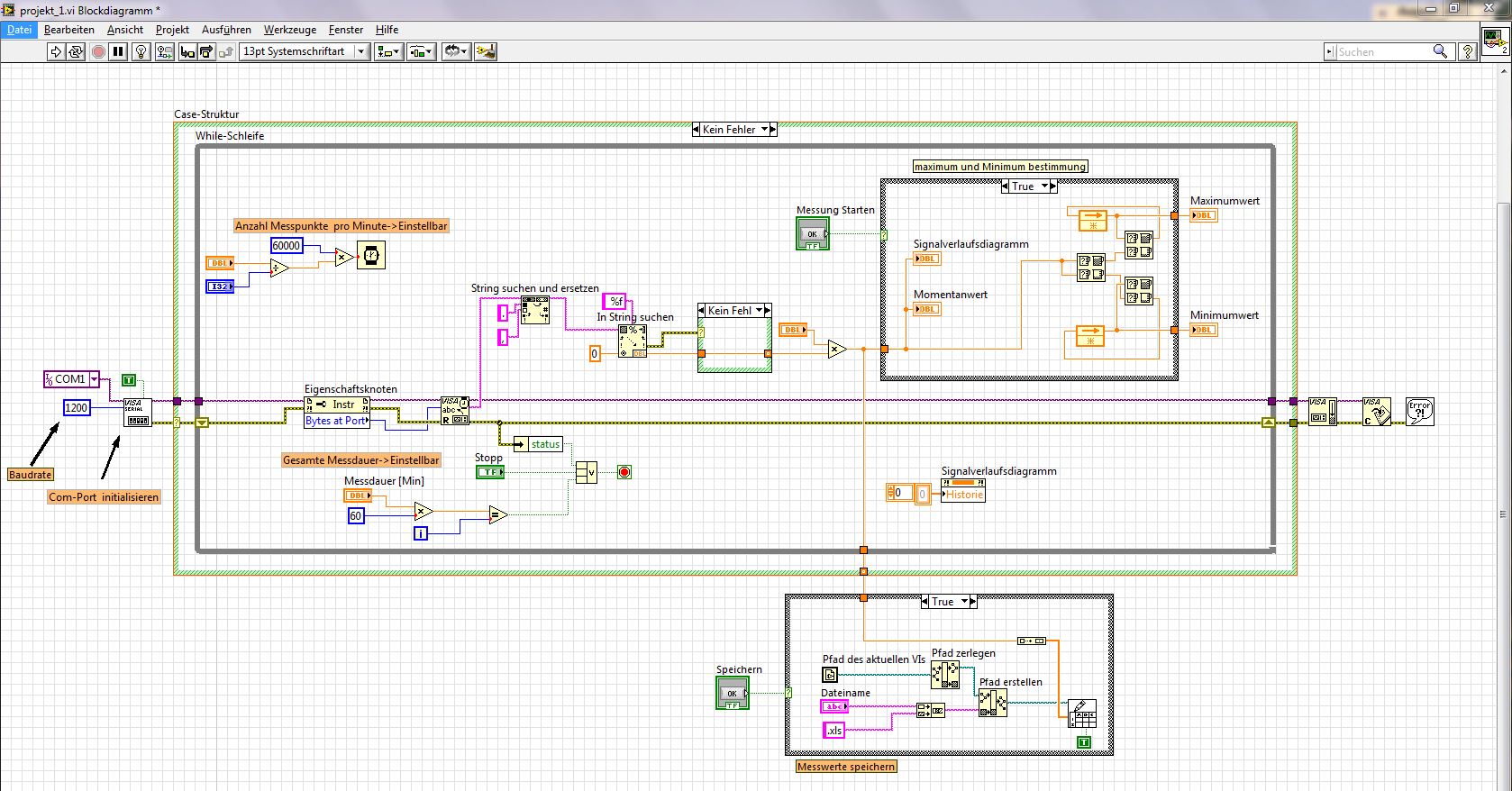The height and width of the screenshot is (791, 1512).
Task: Click the Clean Up Diagram broom icon
Action: [486, 52]
